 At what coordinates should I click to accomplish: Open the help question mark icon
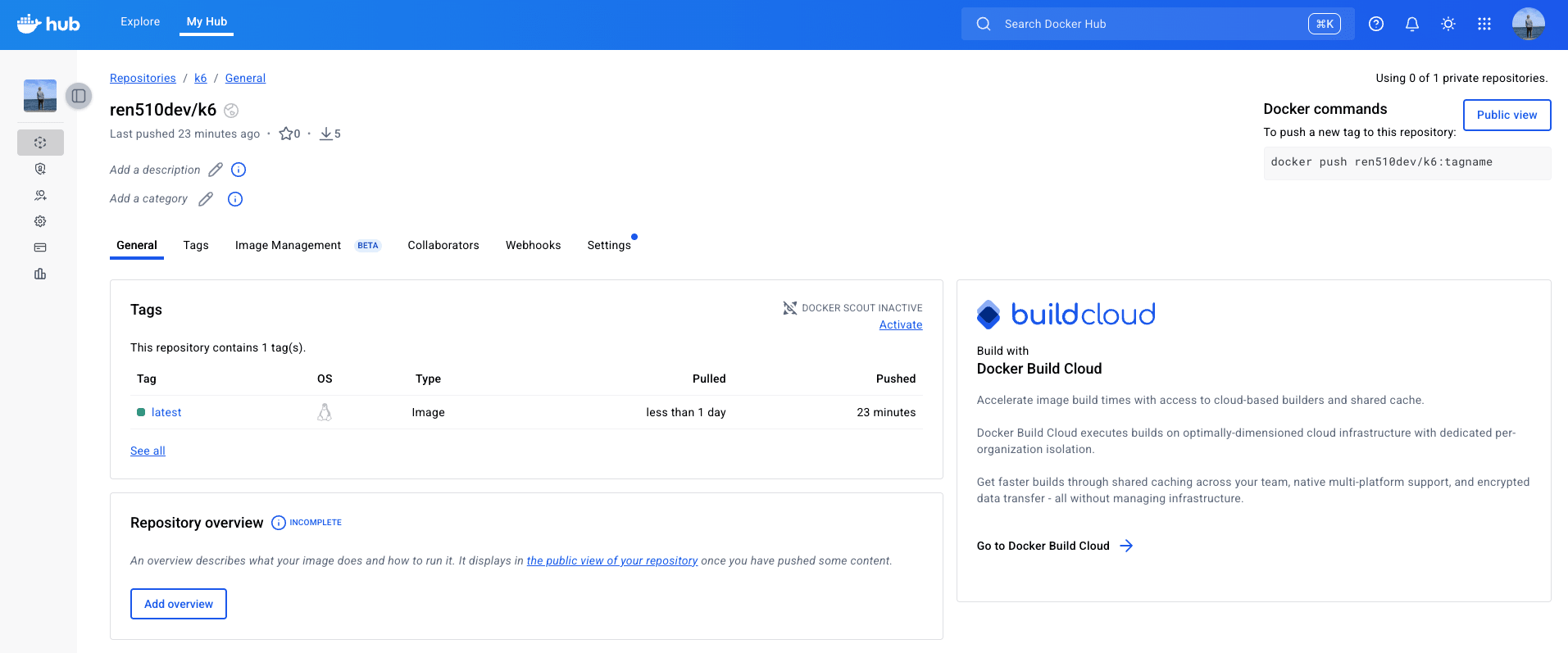click(x=1376, y=24)
